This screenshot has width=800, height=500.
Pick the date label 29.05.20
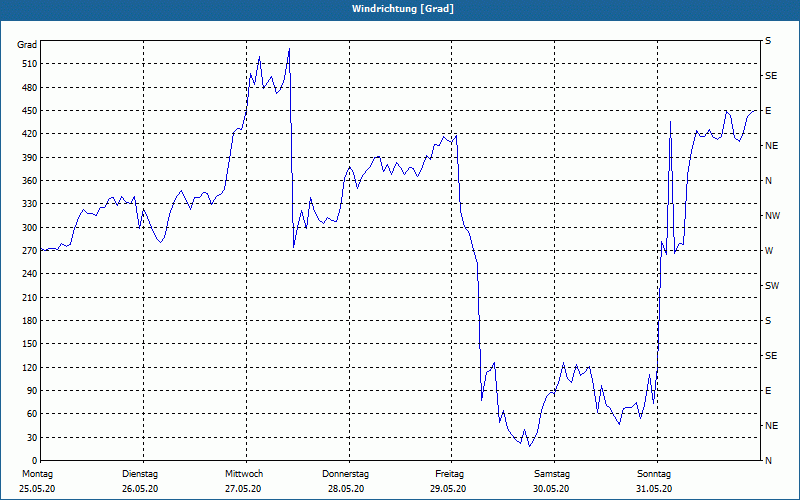pos(447,489)
